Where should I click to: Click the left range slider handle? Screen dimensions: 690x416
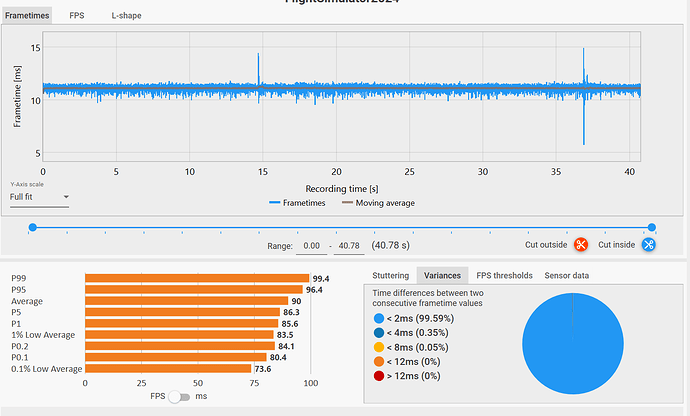(33, 228)
